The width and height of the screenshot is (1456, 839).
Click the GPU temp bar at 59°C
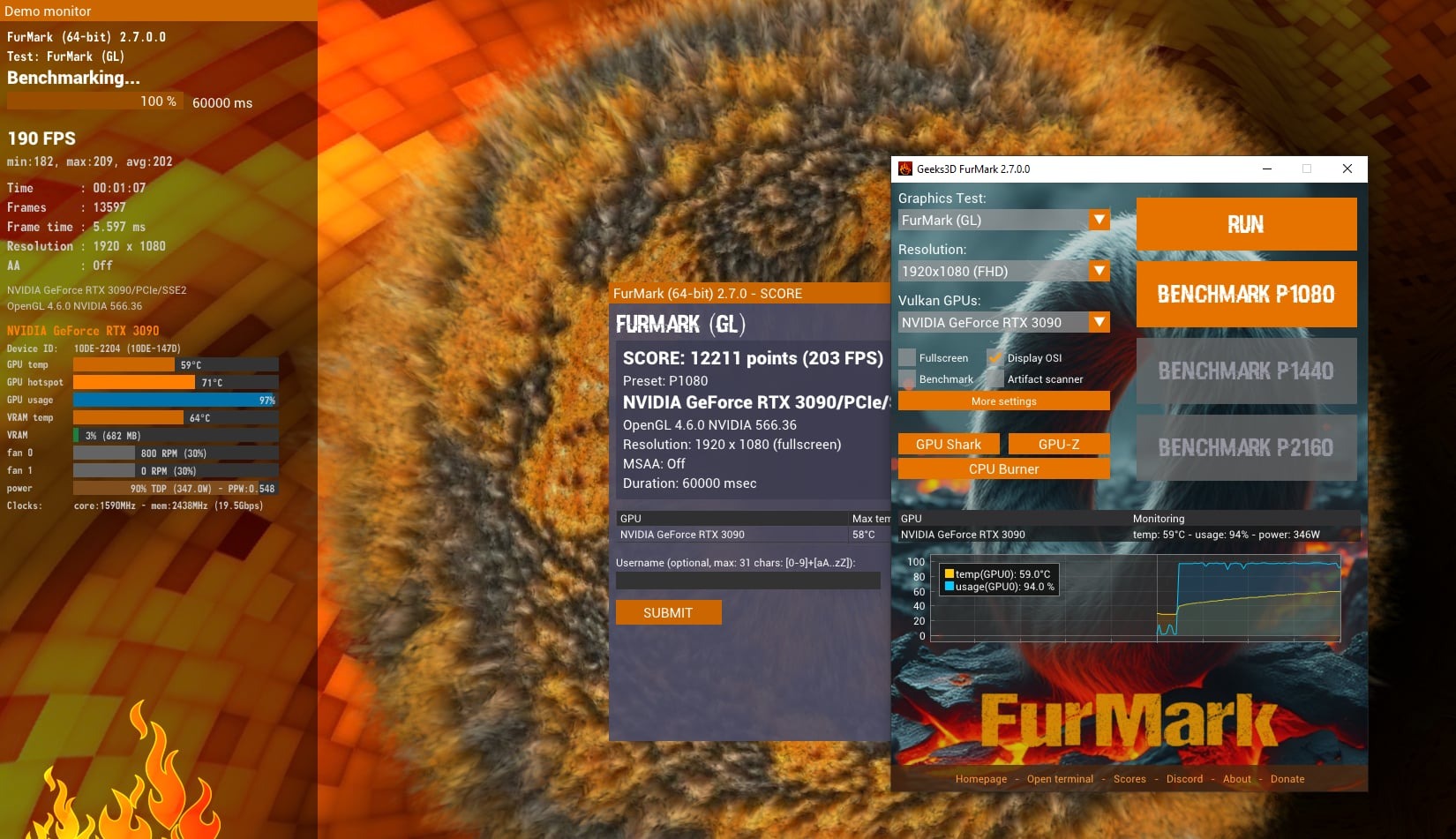pos(176,364)
